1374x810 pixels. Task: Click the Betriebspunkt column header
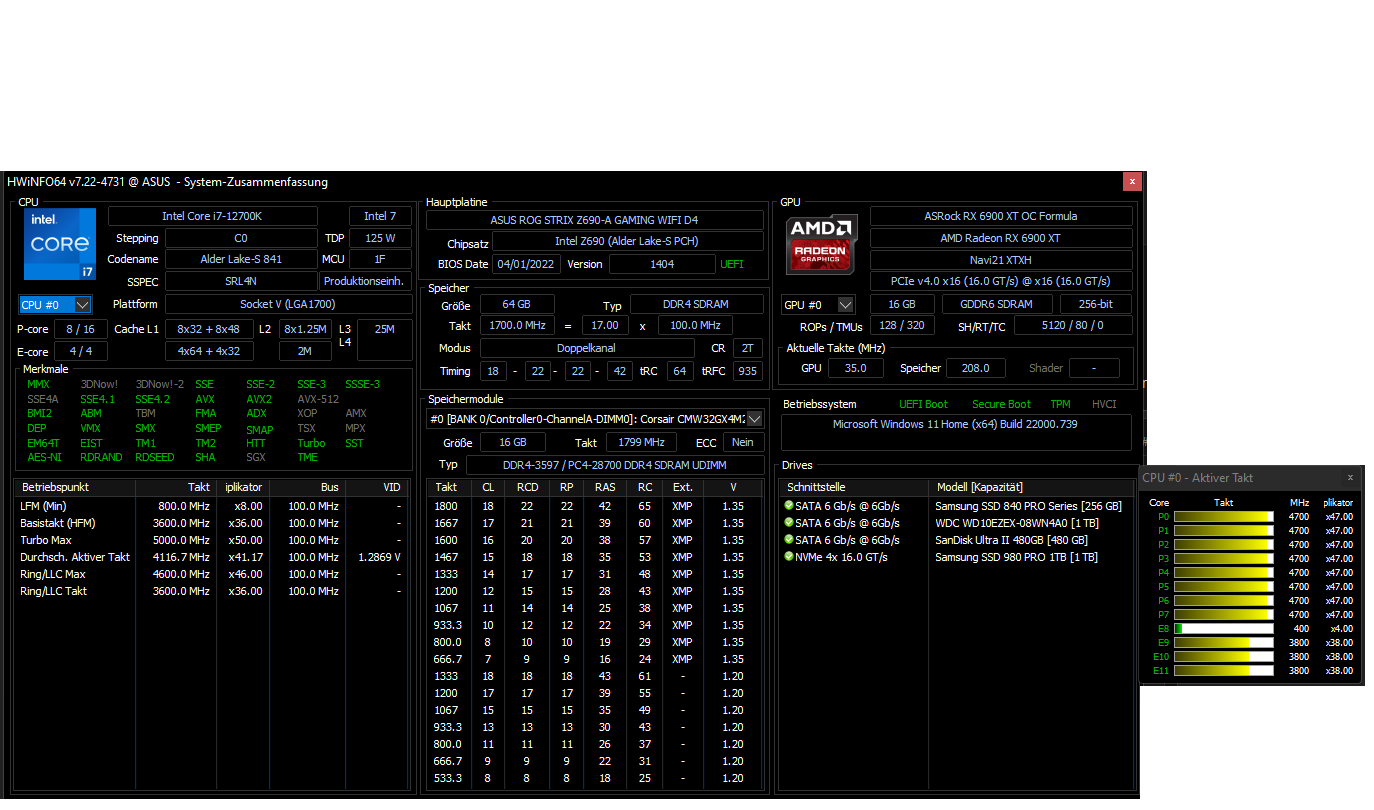75,488
